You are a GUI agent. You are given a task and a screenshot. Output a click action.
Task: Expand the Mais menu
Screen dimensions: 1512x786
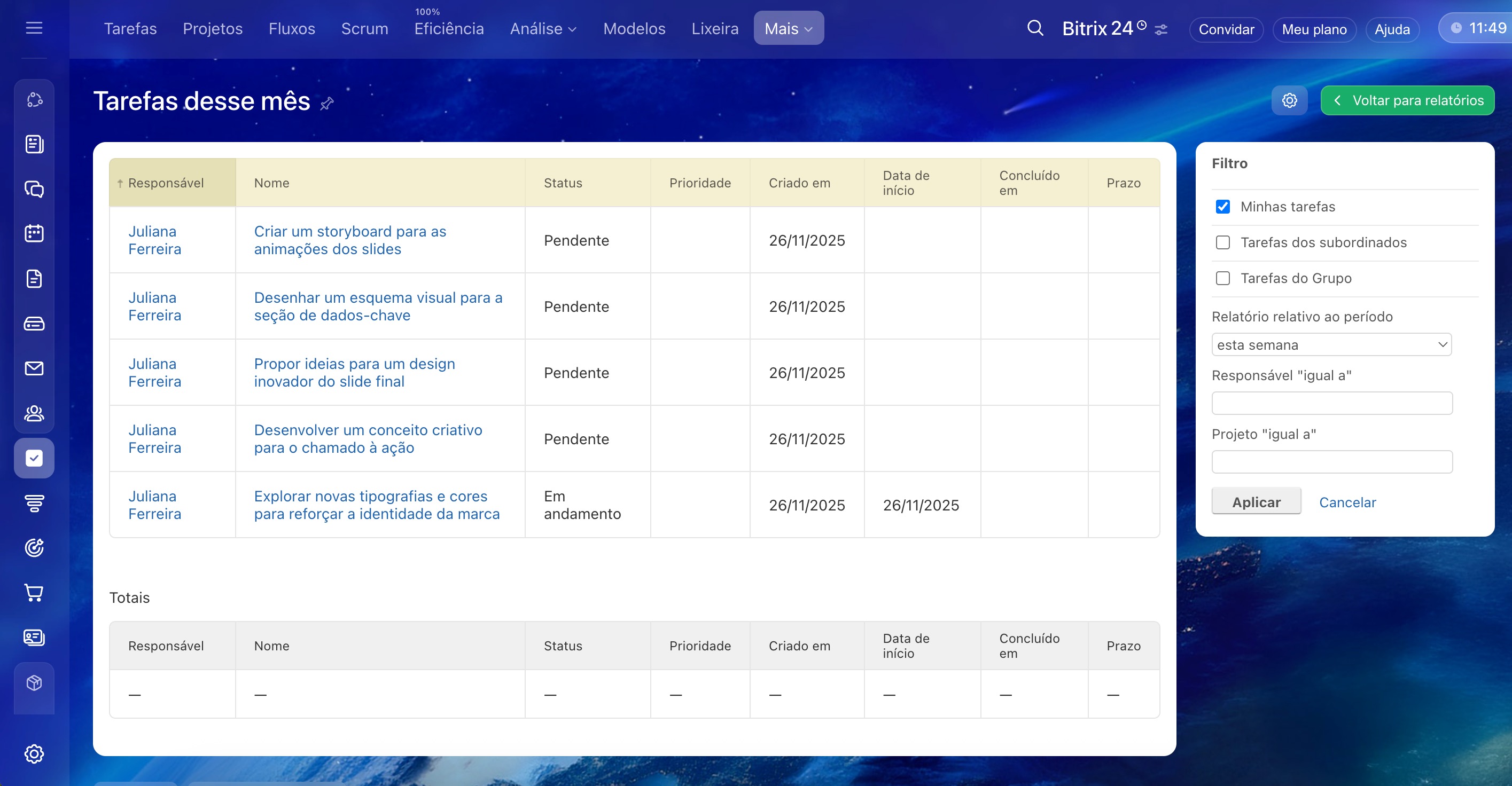click(788, 29)
